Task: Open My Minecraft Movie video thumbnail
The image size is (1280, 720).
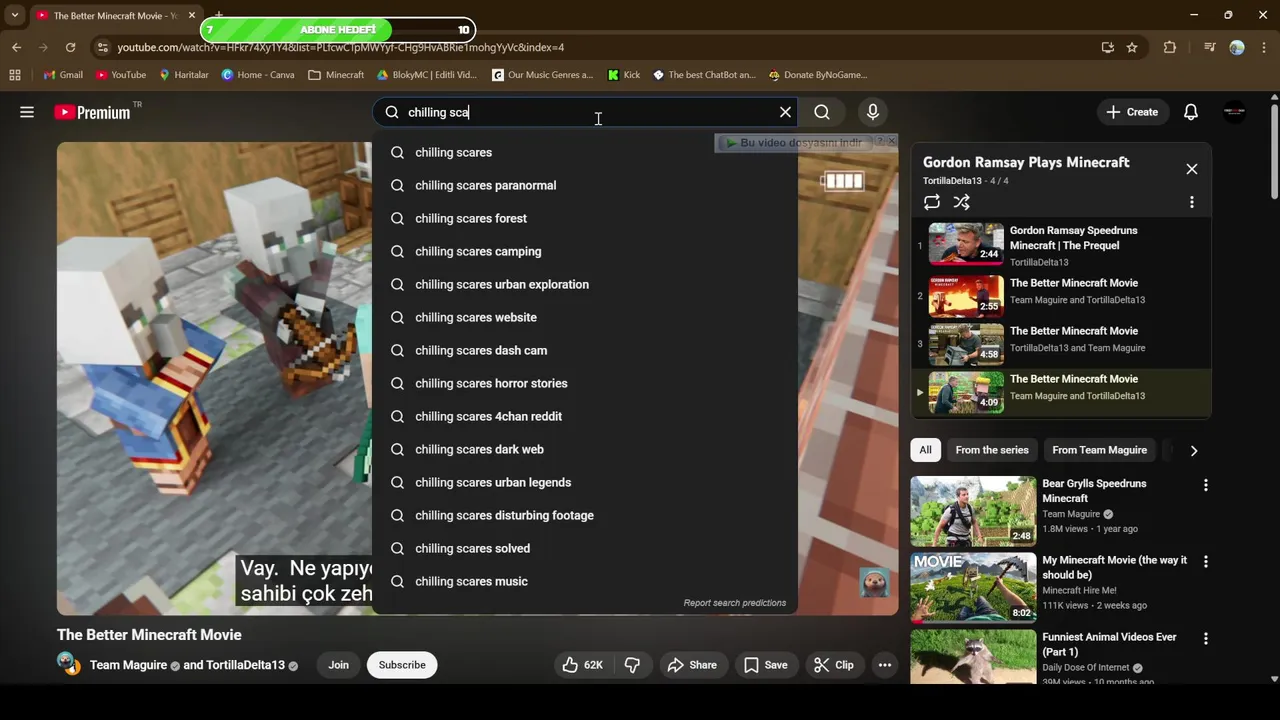Action: tap(973, 587)
